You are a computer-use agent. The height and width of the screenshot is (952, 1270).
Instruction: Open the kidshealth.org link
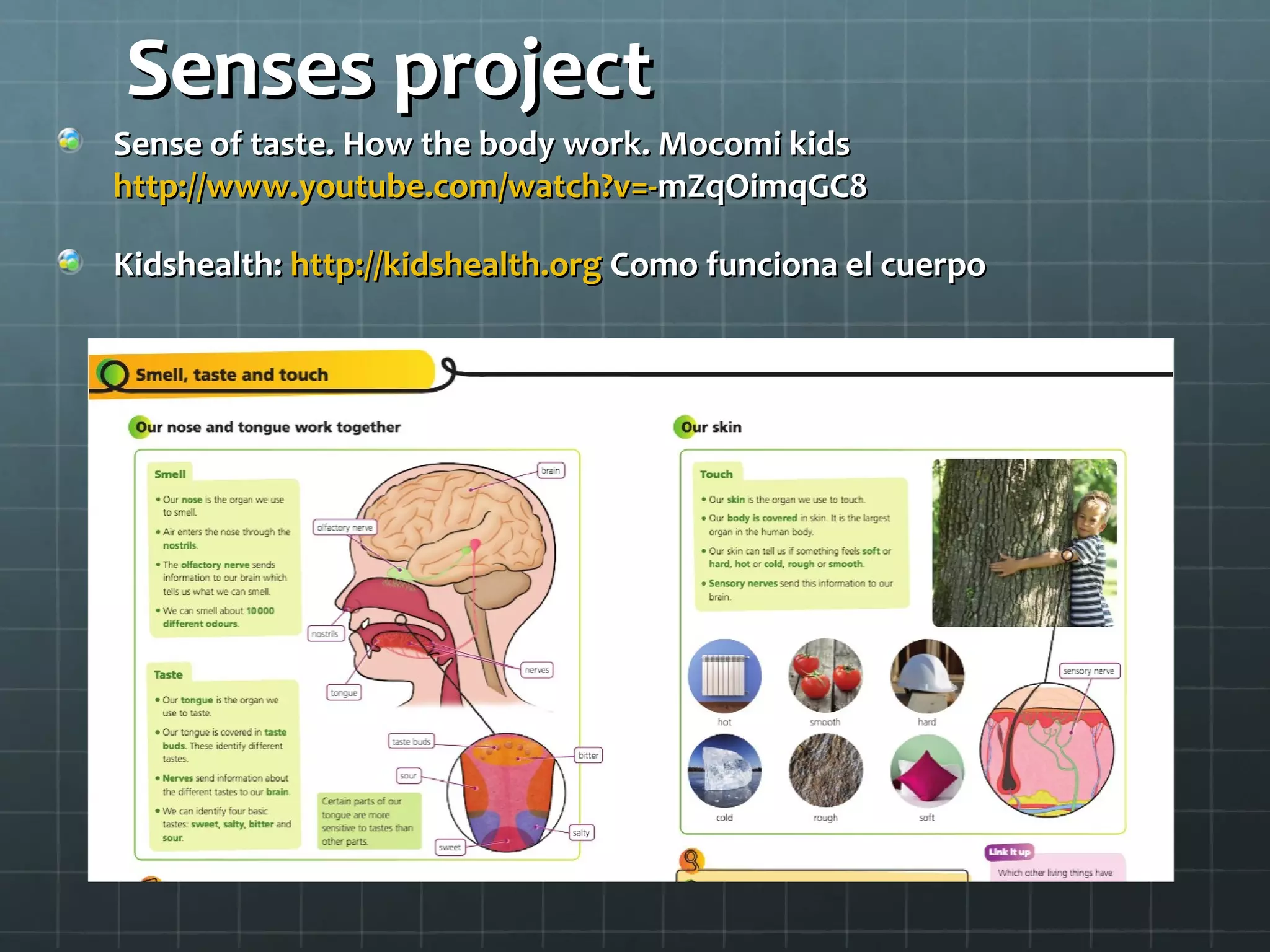point(446,265)
